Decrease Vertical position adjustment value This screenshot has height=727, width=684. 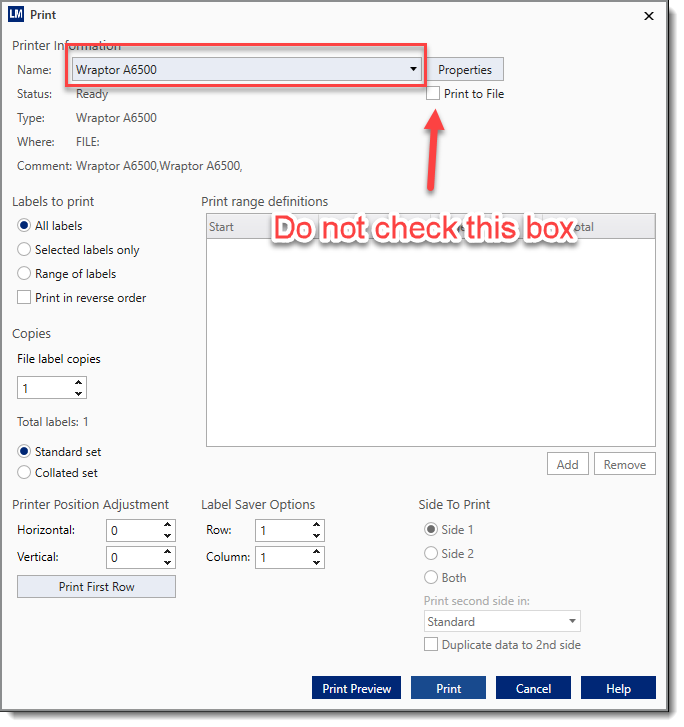coord(167,563)
